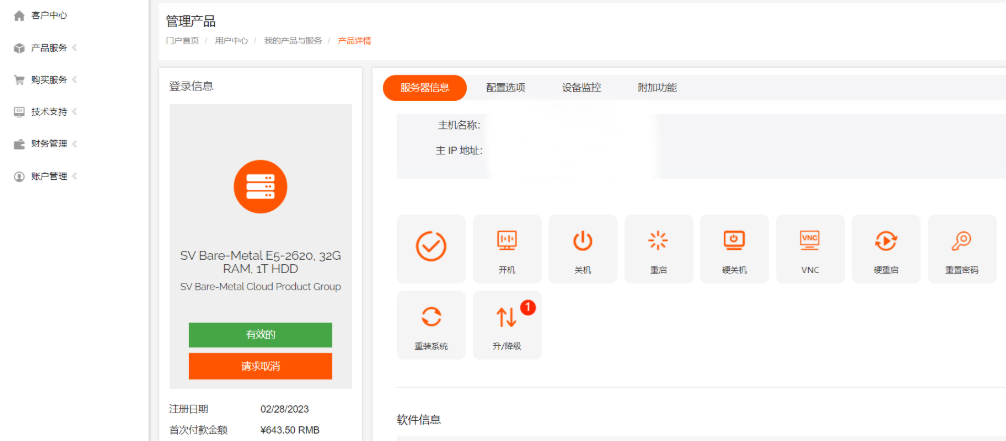Click the status checkmark tile
Screen dimensions: 1006x441
[431, 249]
